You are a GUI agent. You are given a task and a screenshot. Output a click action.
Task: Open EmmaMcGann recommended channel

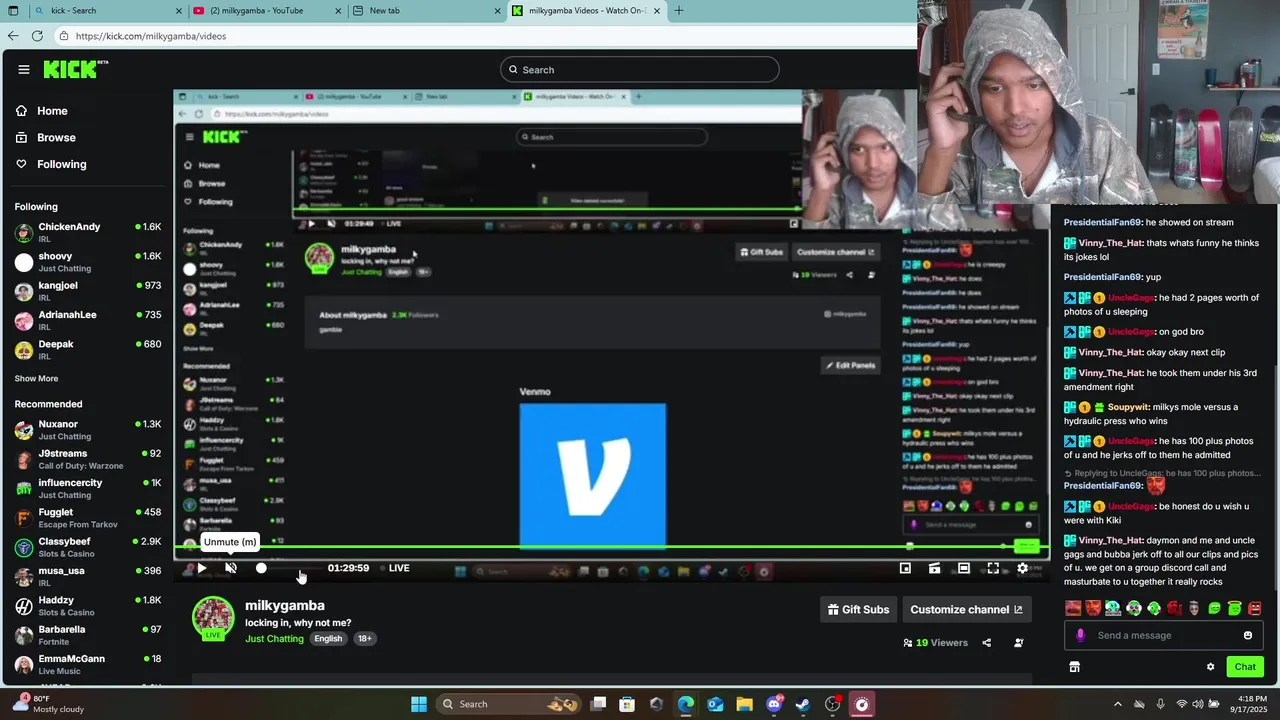click(x=88, y=665)
